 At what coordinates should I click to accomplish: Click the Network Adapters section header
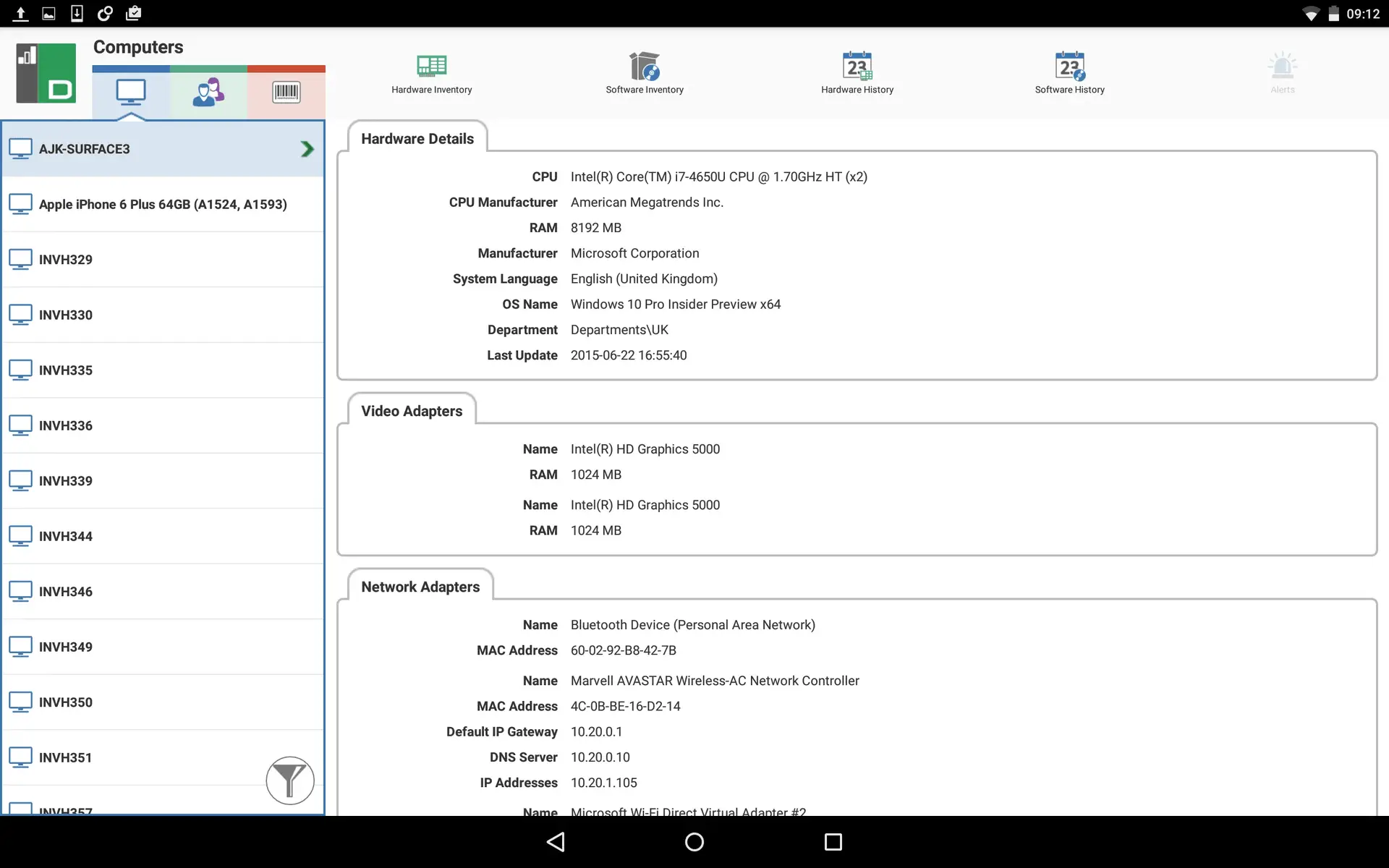(420, 587)
